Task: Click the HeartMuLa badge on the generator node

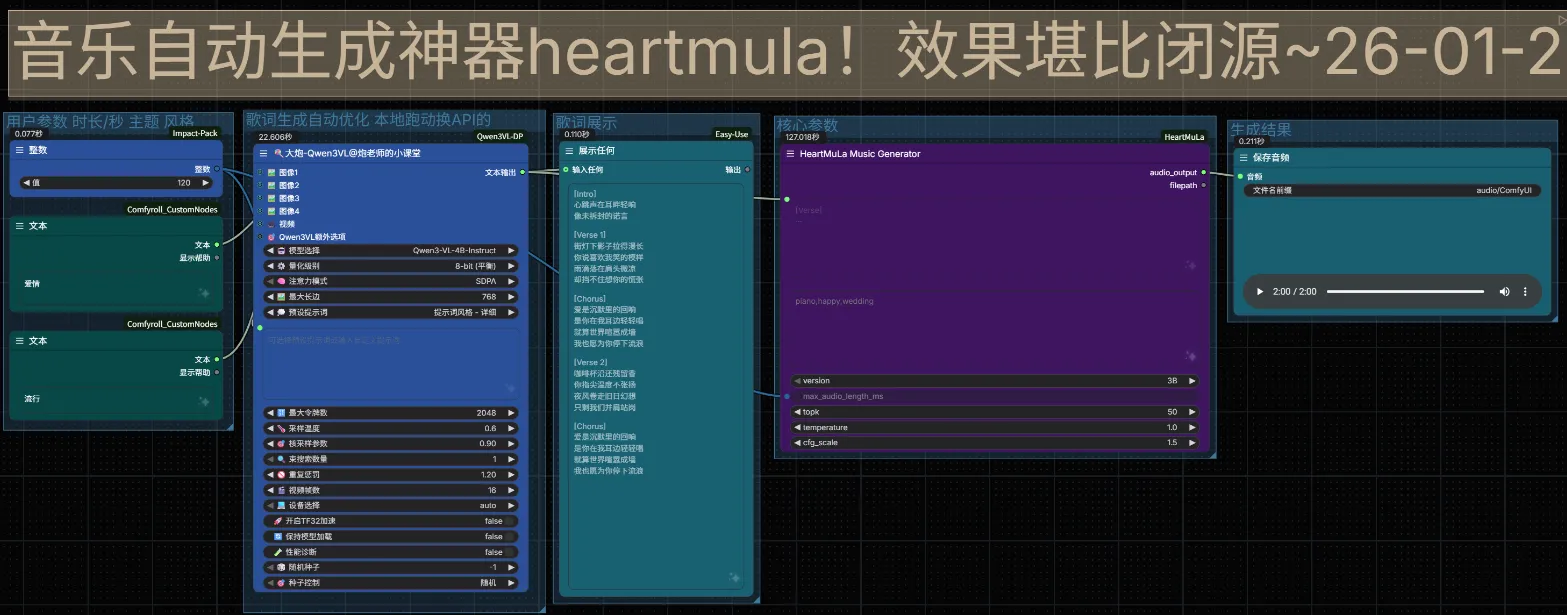Action: [1183, 136]
